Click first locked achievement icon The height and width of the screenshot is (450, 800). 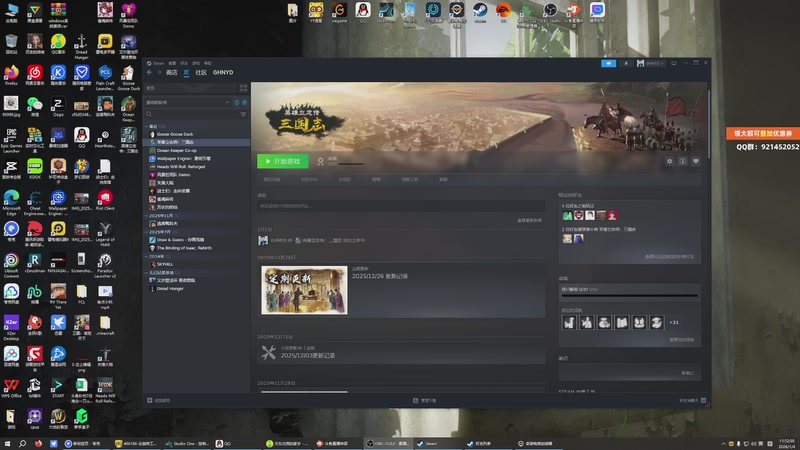(569, 322)
